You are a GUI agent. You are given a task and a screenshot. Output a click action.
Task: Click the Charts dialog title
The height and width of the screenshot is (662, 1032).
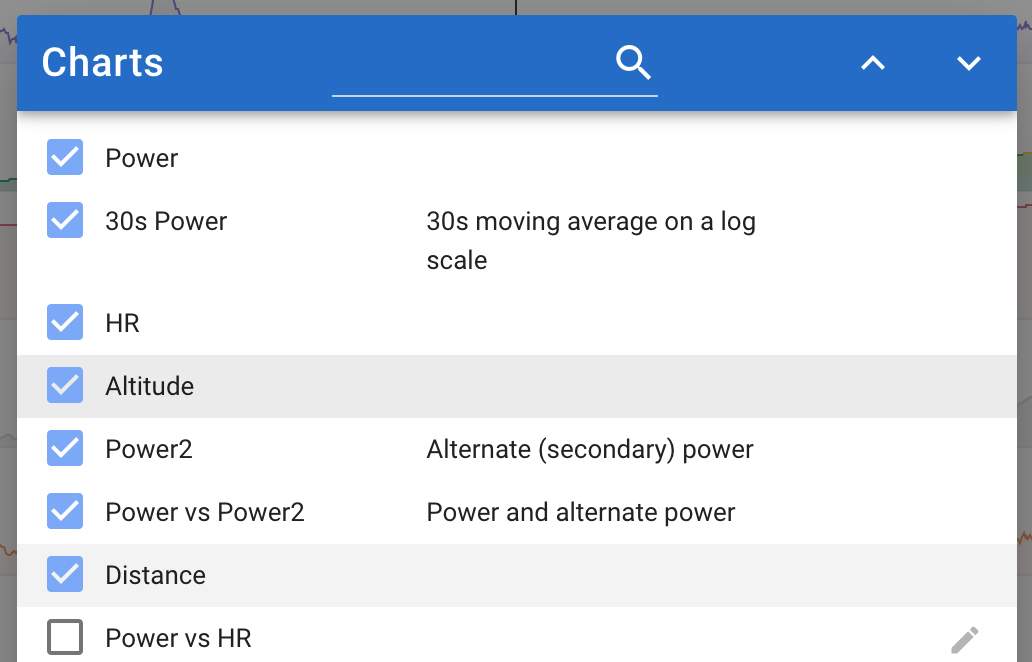103,63
